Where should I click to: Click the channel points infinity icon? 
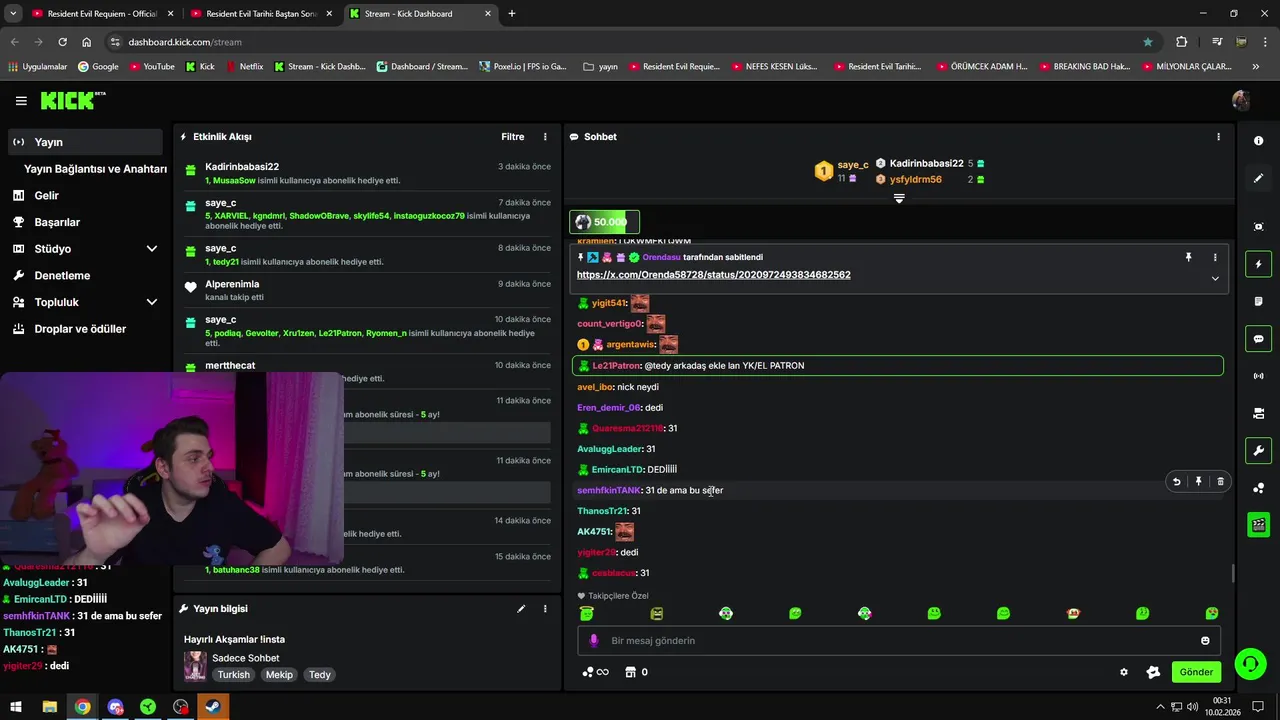596,672
